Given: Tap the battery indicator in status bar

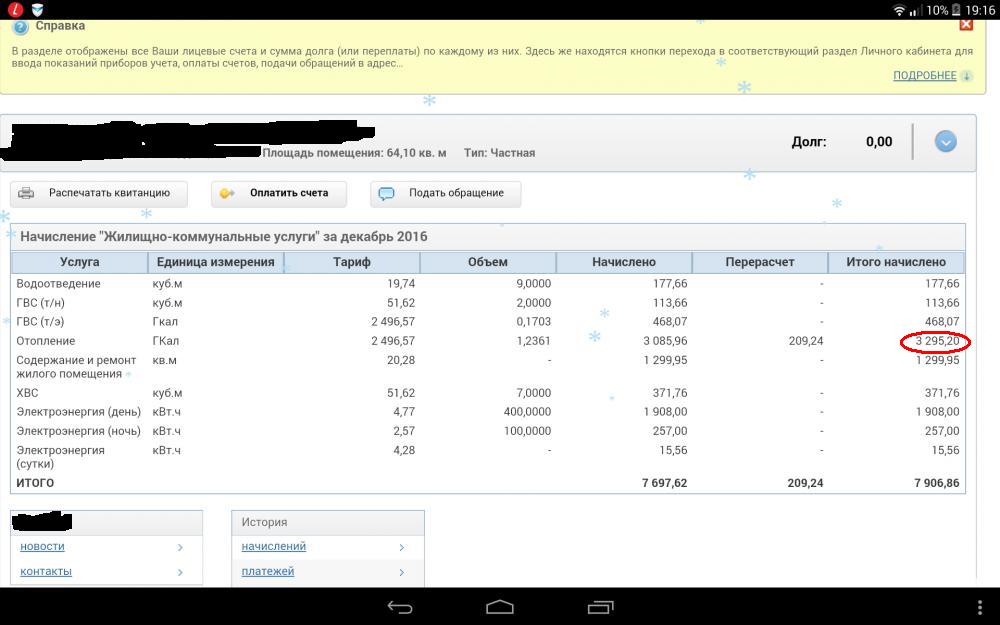Looking at the screenshot, I should (x=955, y=10).
